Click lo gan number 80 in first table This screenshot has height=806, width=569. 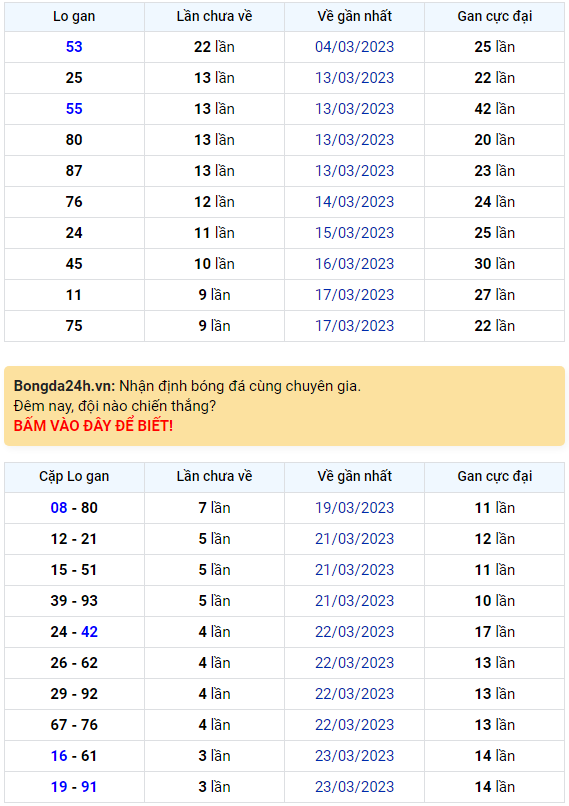point(74,140)
